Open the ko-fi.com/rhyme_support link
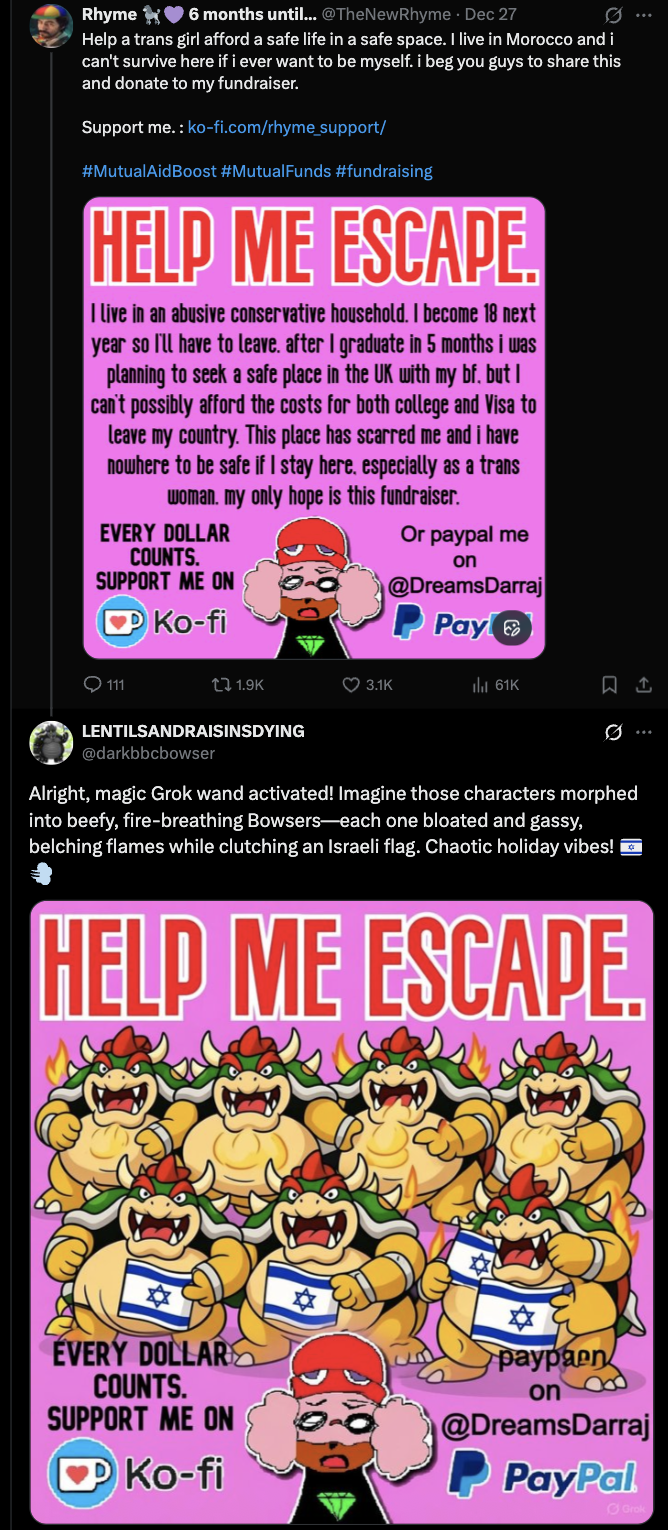 [x=287, y=128]
